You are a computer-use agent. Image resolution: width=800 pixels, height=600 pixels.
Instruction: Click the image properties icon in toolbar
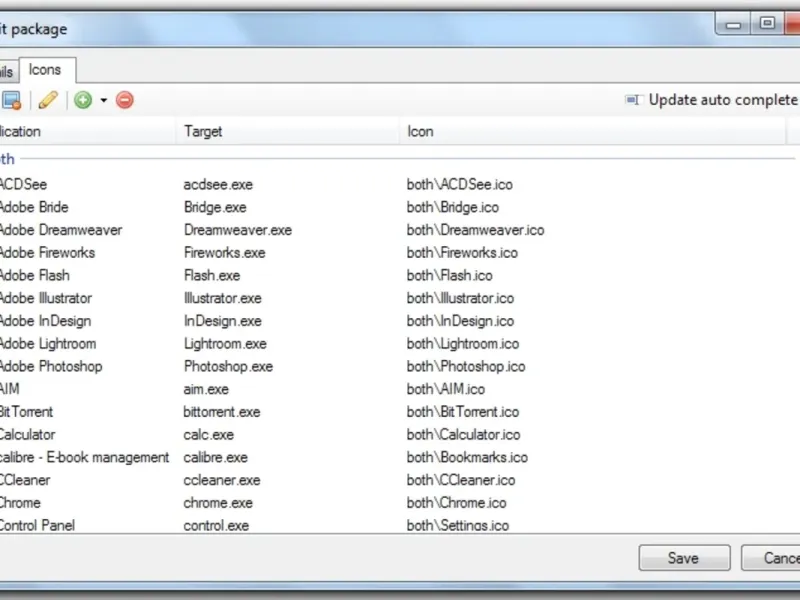point(11,100)
